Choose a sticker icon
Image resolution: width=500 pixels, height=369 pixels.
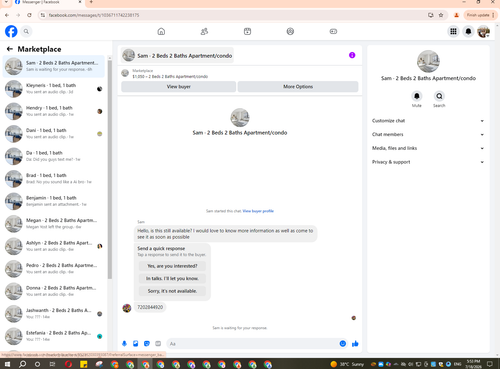pos(147,343)
